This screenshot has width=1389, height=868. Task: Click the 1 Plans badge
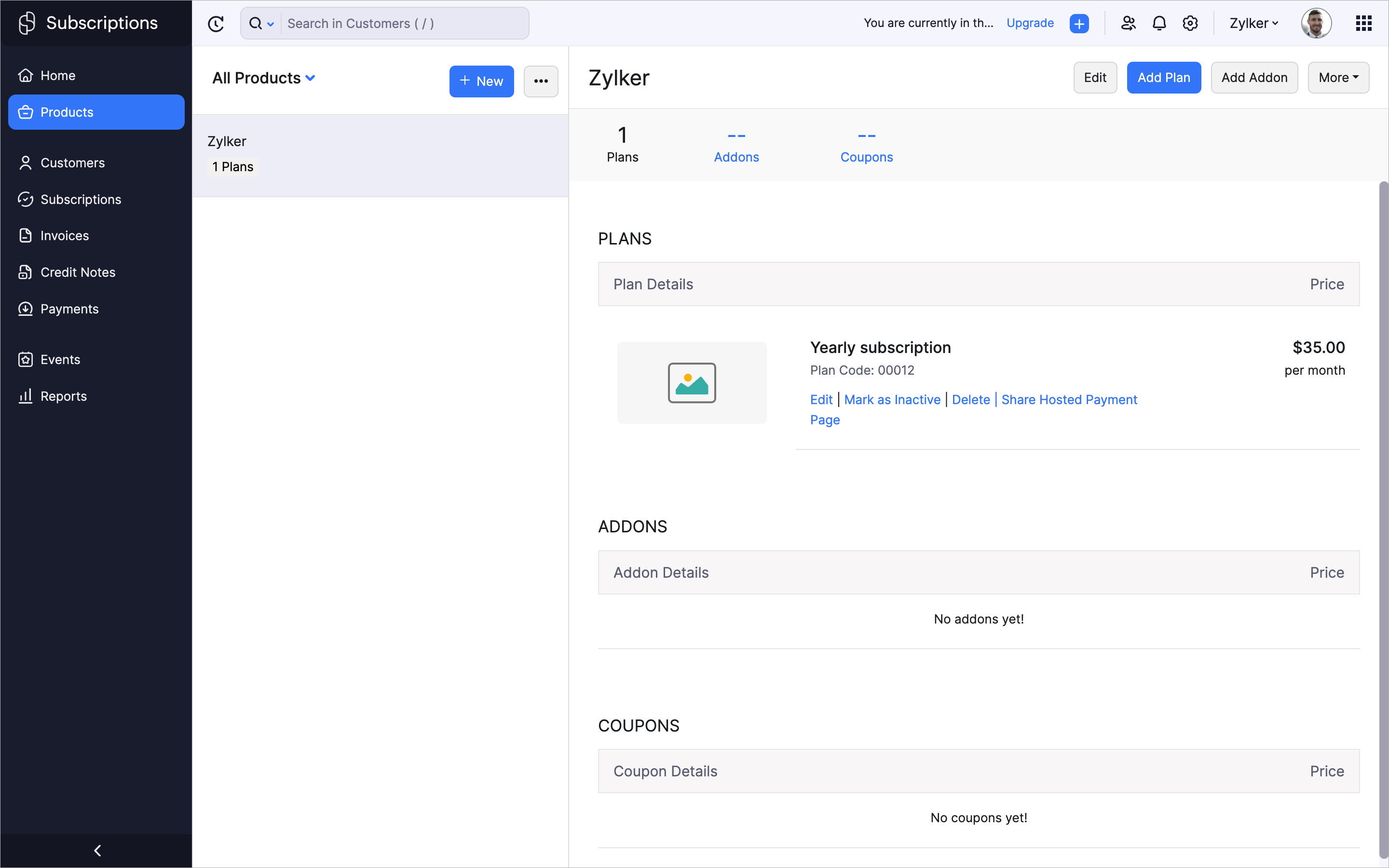pyautogui.click(x=232, y=167)
